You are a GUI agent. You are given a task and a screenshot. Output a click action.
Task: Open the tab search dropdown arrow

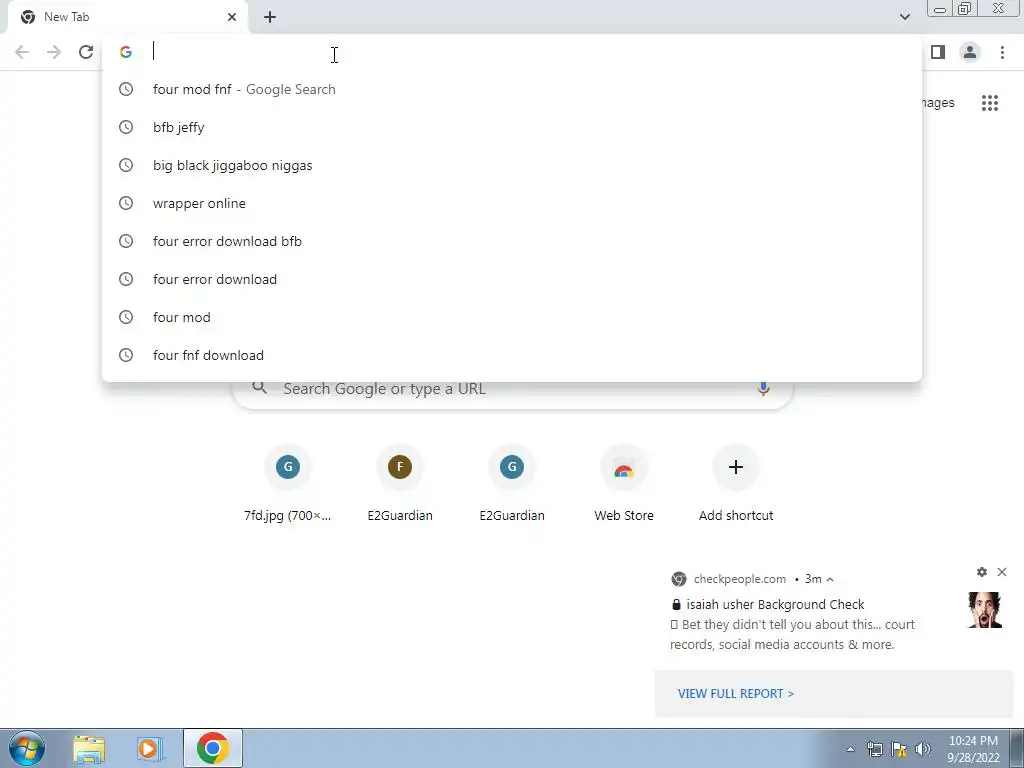904,17
